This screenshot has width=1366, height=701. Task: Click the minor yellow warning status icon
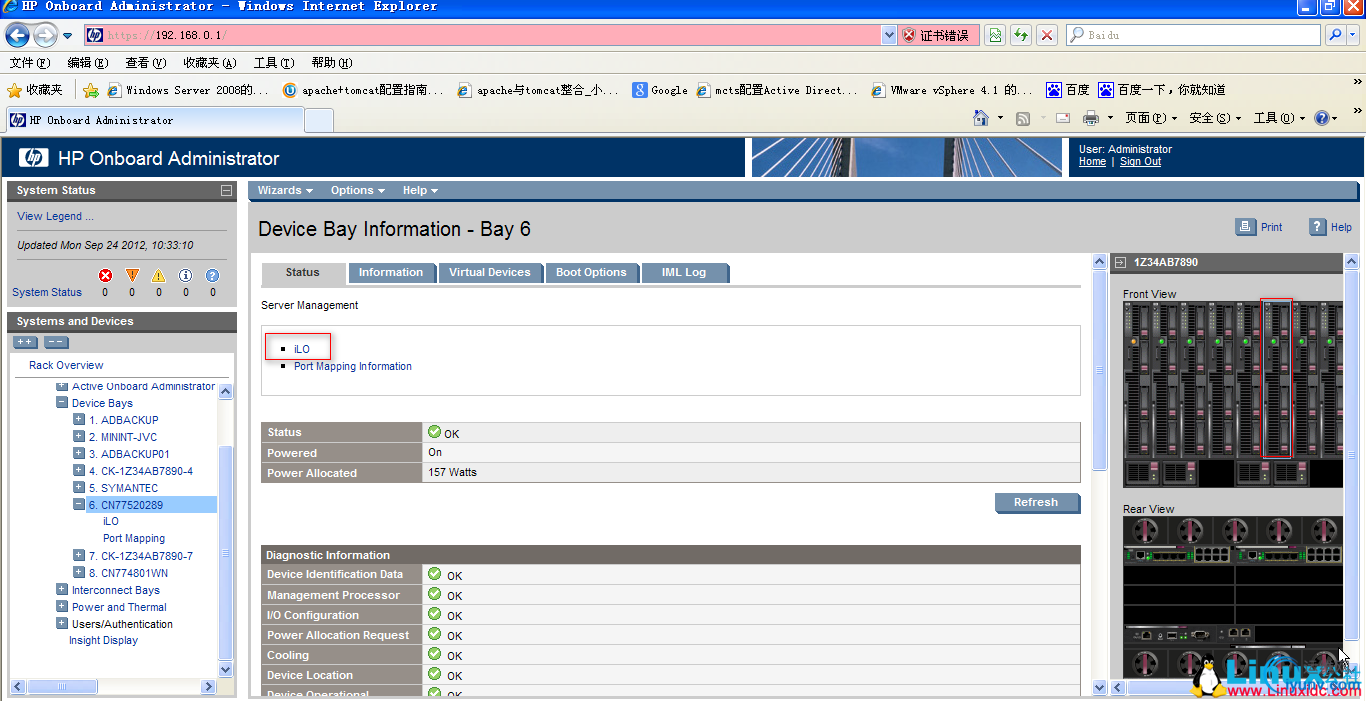click(x=158, y=276)
